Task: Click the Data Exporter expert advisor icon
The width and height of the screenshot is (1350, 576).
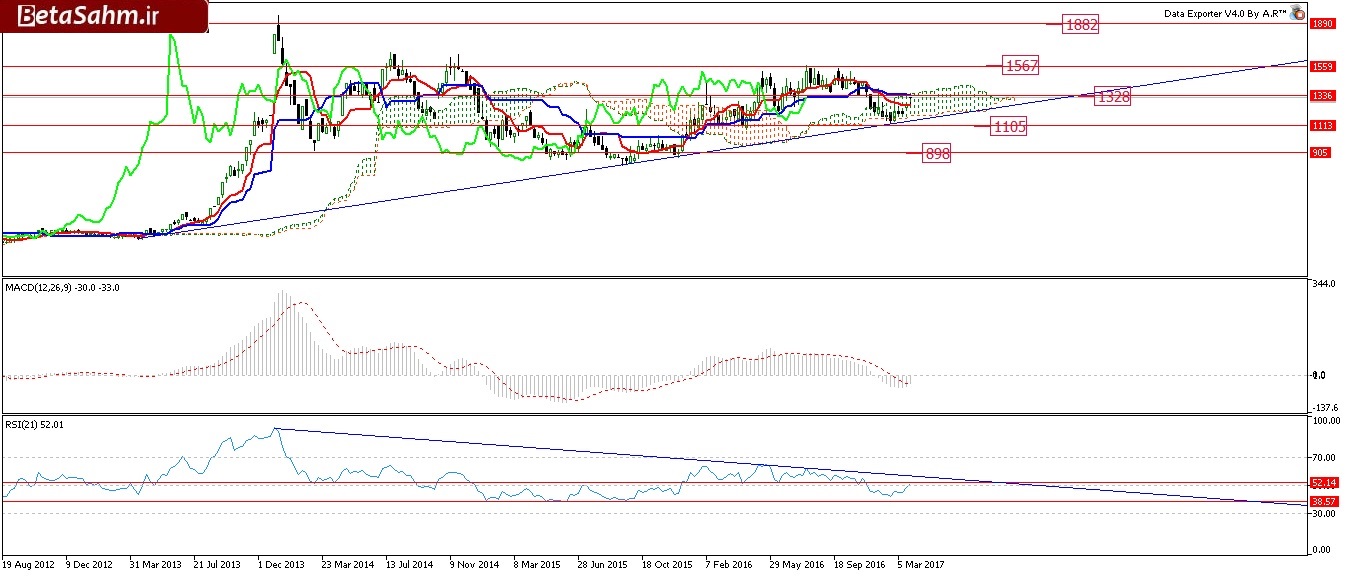Action: point(1297,14)
